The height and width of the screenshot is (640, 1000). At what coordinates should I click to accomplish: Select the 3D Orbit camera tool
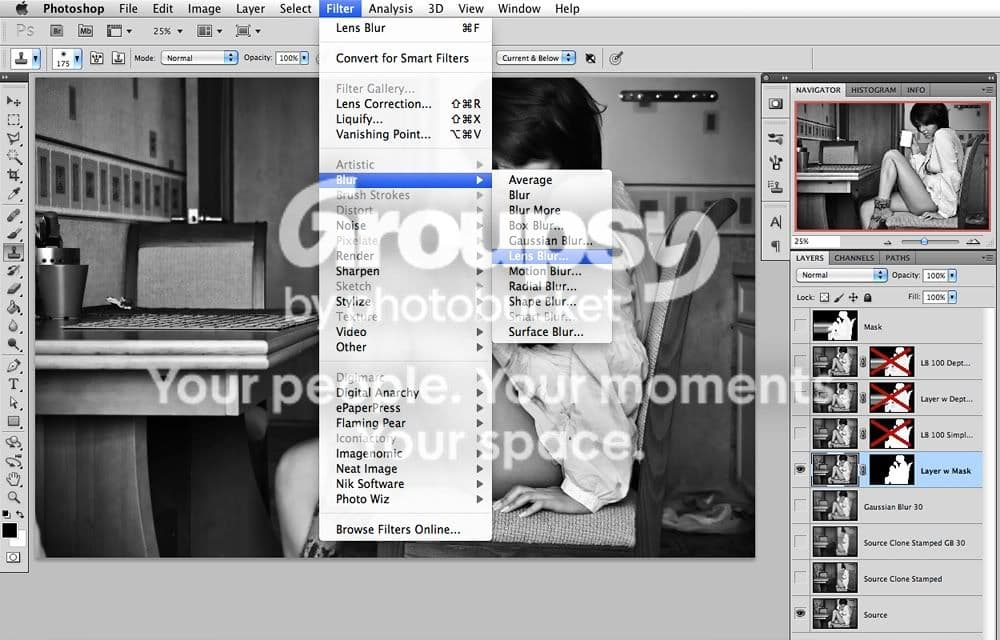(13, 462)
